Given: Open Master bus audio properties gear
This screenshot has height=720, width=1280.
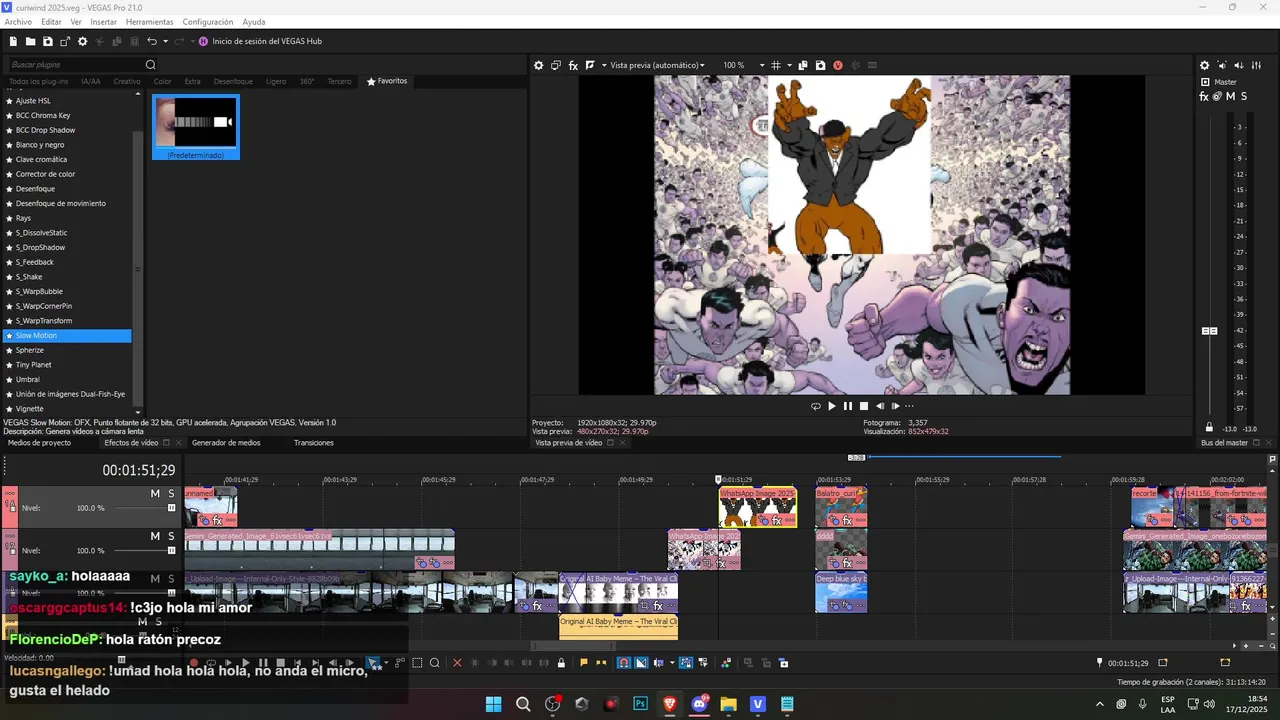Looking at the screenshot, I should coord(1204,65).
